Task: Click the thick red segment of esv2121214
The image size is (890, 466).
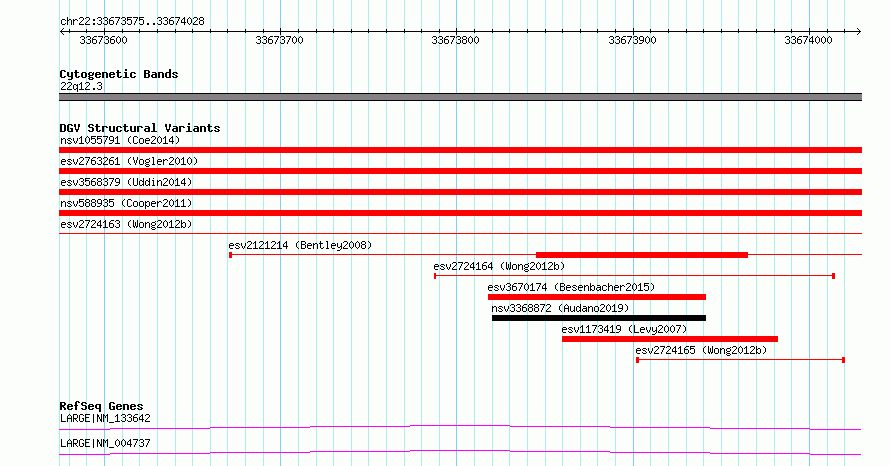Action: click(x=642, y=255)
